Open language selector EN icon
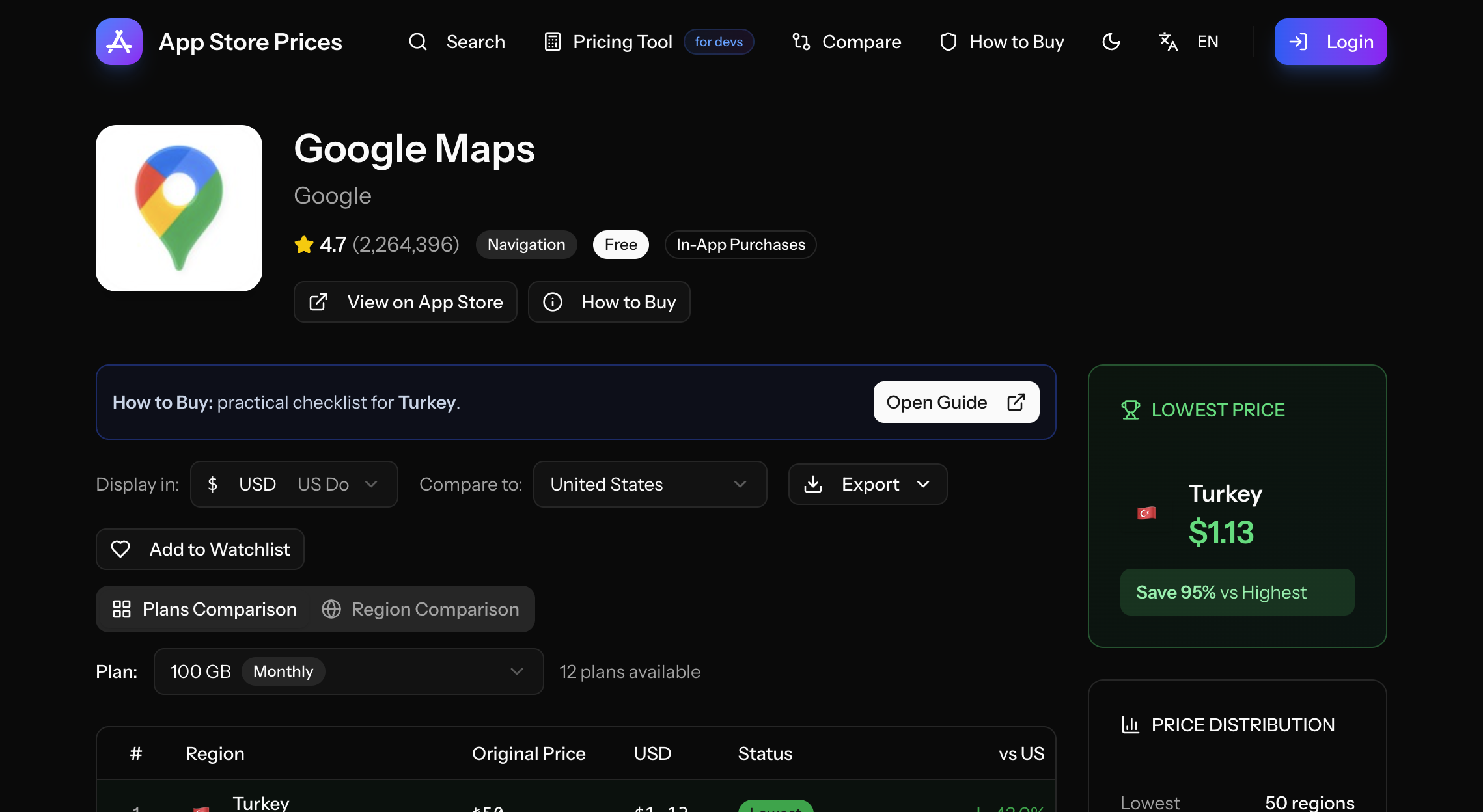Viewport: 1483px width, 812px height. [1169, 42]
